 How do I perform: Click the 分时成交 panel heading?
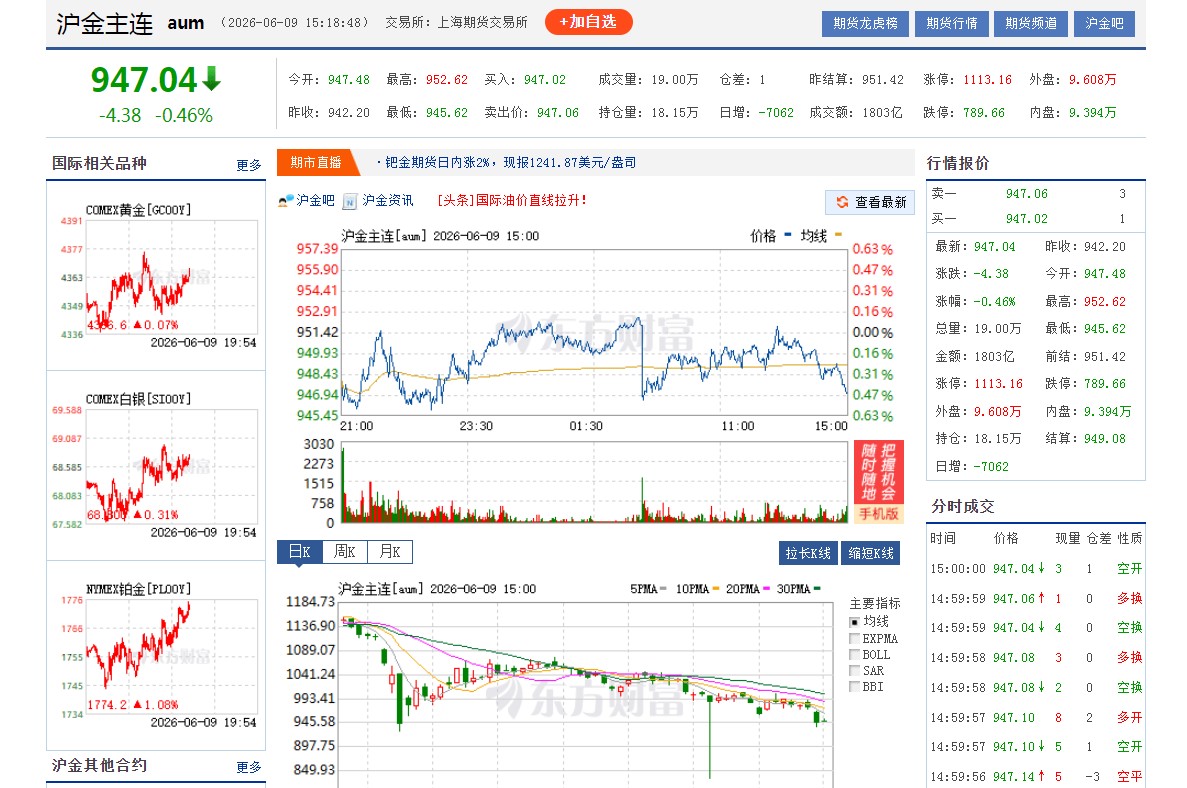click(x=962, y=506)
